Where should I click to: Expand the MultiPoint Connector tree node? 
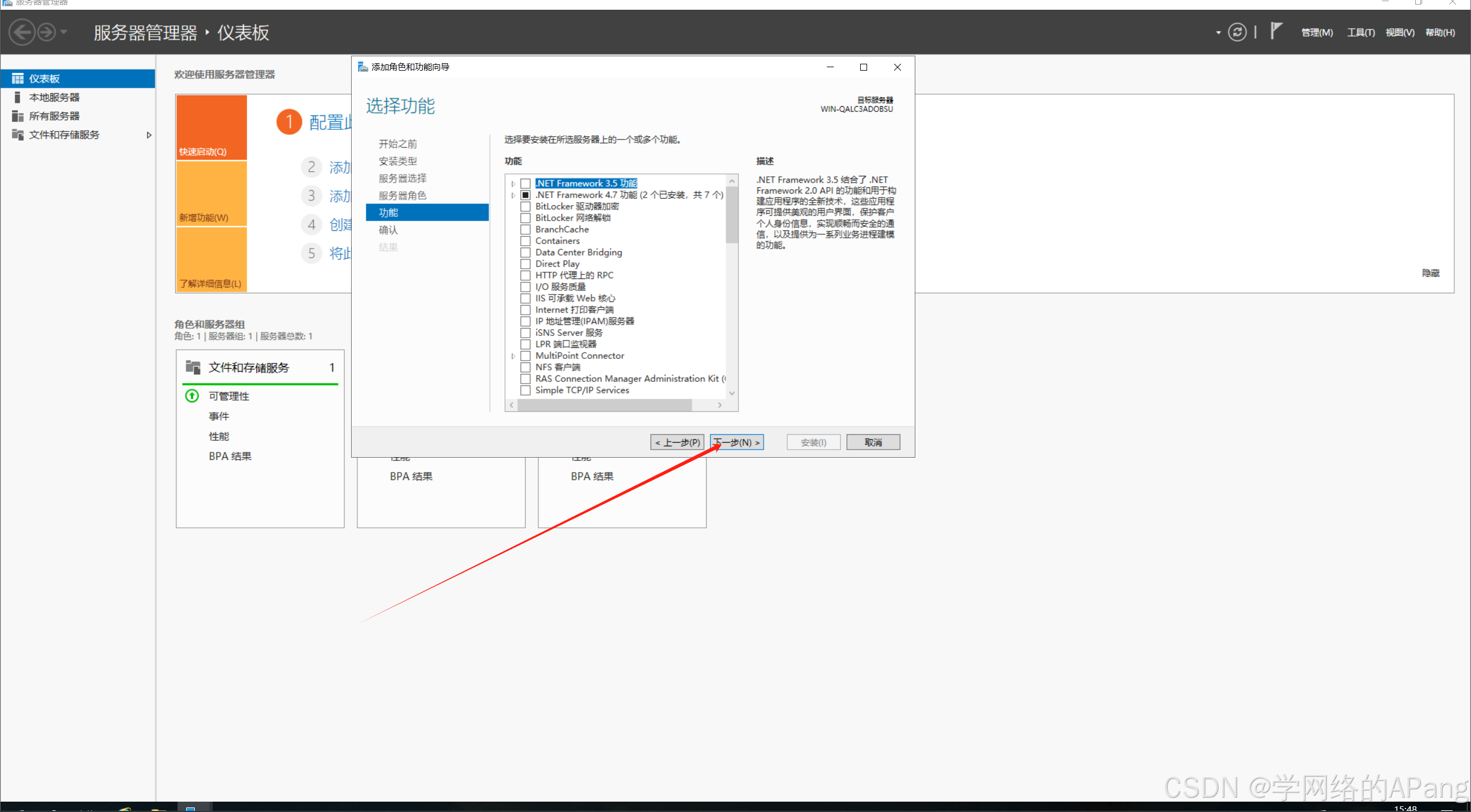[513, 356]
